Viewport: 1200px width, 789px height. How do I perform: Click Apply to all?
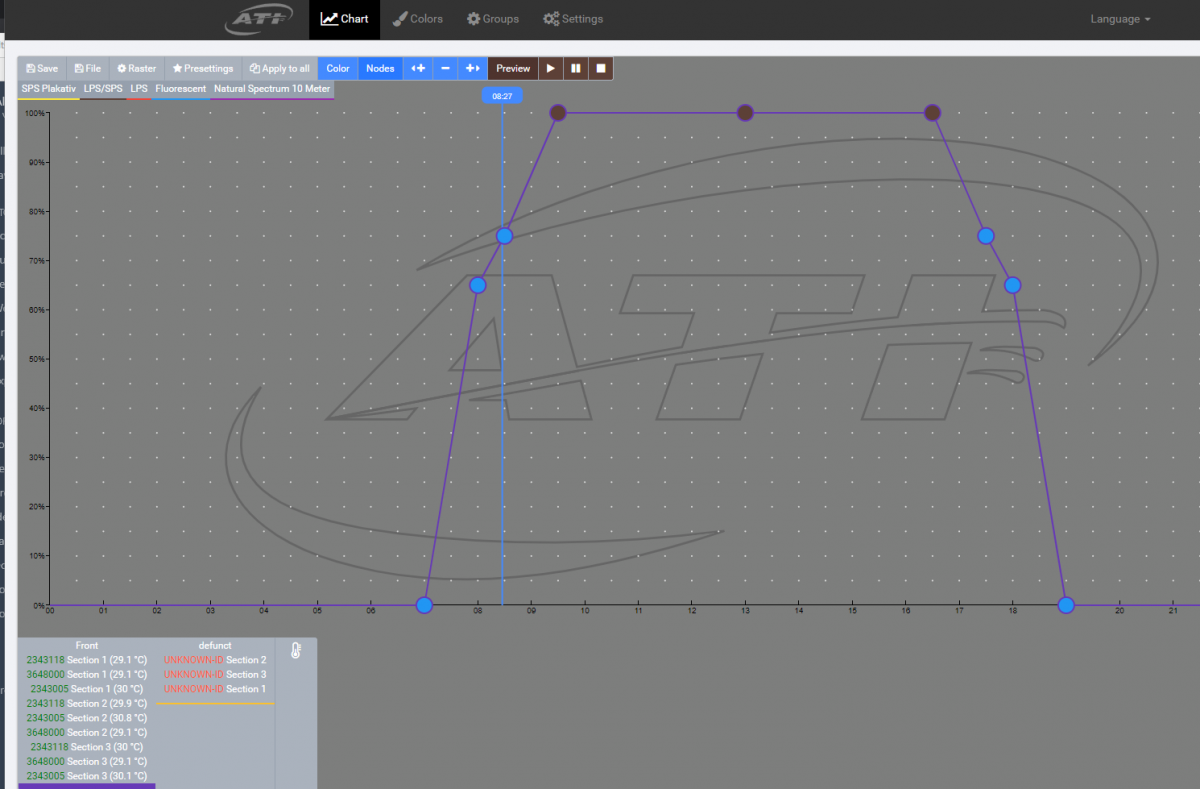(x=280, y=68)
